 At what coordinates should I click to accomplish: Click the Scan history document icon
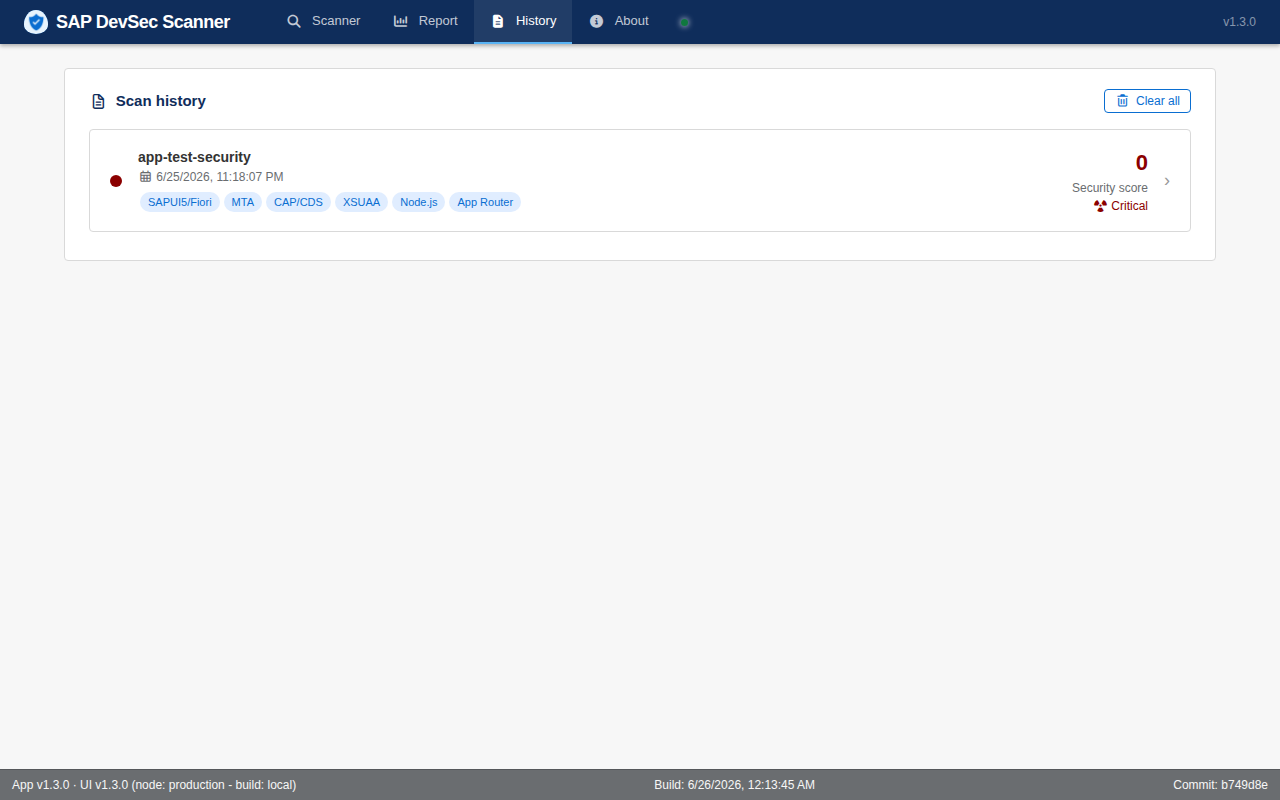click(x=98, y=101)
